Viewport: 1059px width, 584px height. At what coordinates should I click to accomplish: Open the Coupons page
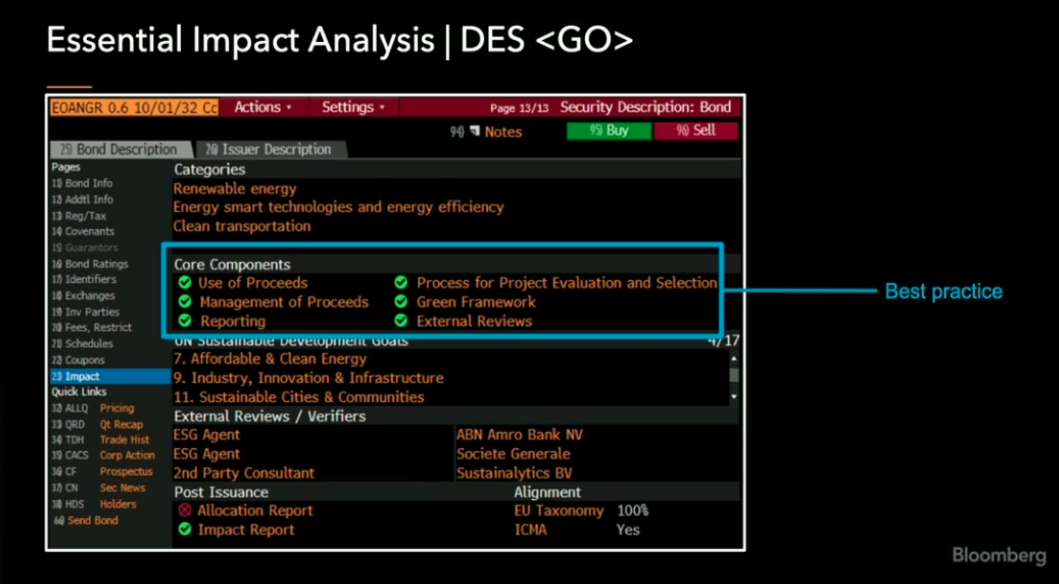[x=78, y=361]
